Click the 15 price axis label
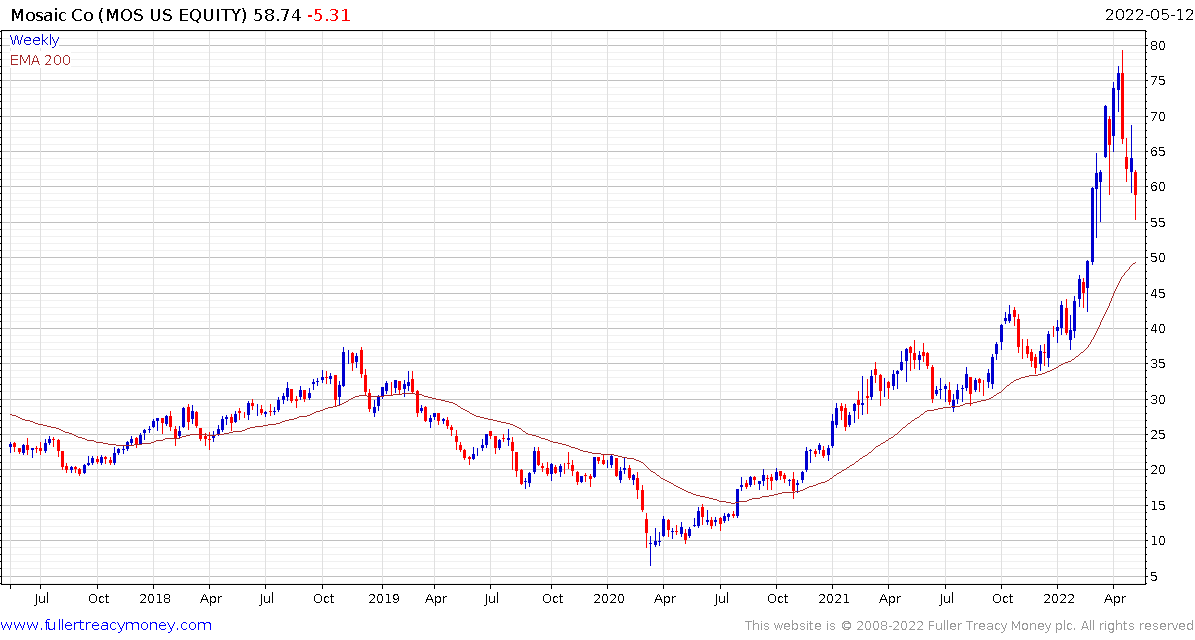 [x=1158, y=506]
